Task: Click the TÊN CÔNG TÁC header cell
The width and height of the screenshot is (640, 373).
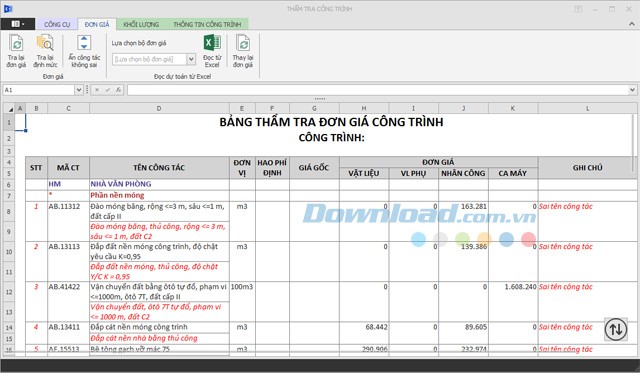Action: 159,168
